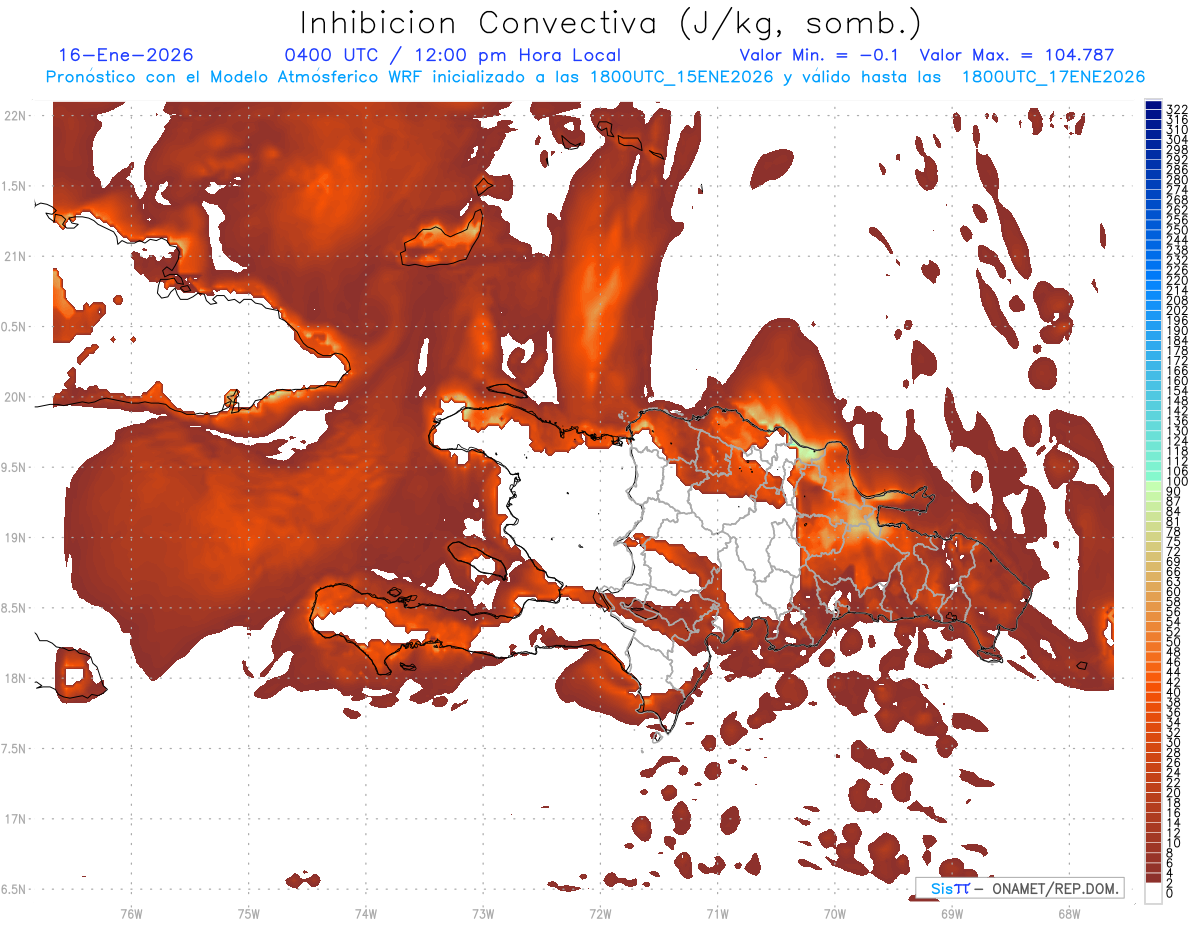Click the colorbar value label "0"
The width and height of the screenshot is (1200, 927).
(x=1171, y=893)
